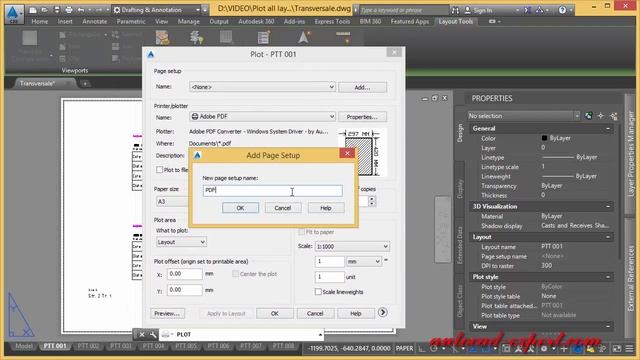The image size is (640, 360).
Task: Click the printer Properties... button
Action: tap(362, 117)
